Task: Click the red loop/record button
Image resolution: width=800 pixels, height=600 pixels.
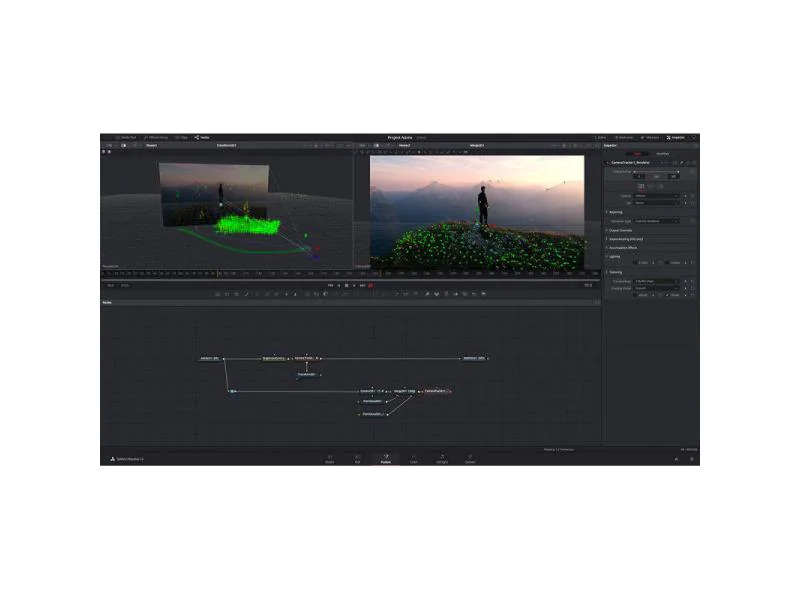Action: 370,285
